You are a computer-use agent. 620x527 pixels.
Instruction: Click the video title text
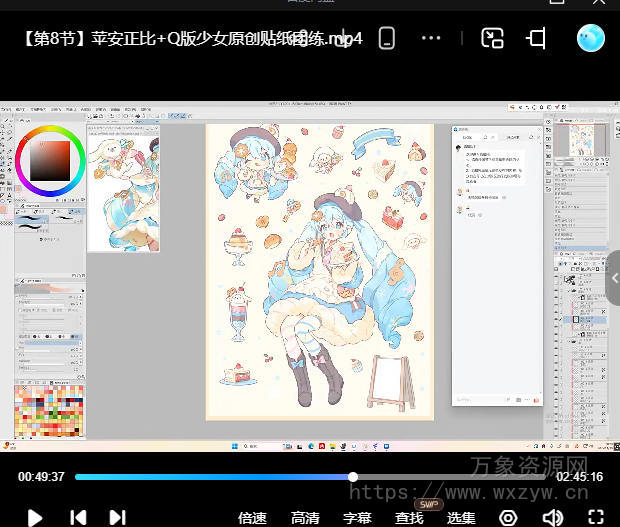(190, 40)
